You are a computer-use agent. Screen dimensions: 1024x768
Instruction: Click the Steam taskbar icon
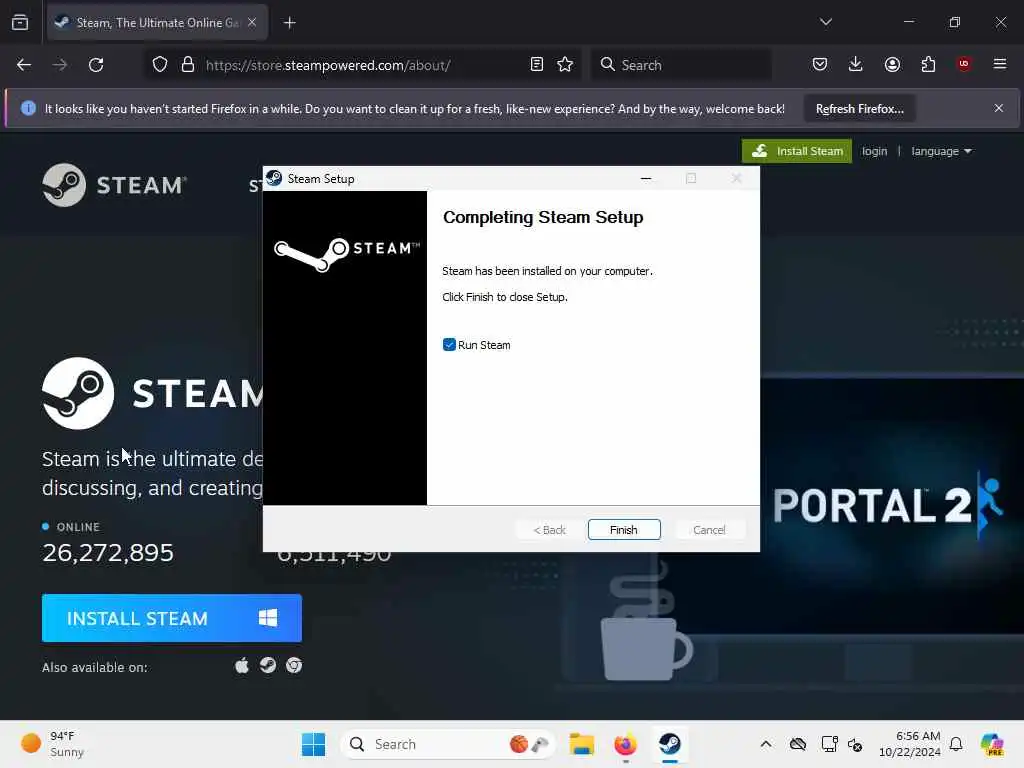point(669,744)
